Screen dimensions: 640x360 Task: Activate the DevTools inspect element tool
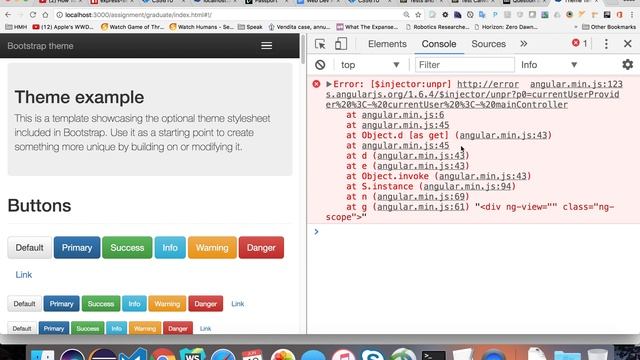pos(320,44)
